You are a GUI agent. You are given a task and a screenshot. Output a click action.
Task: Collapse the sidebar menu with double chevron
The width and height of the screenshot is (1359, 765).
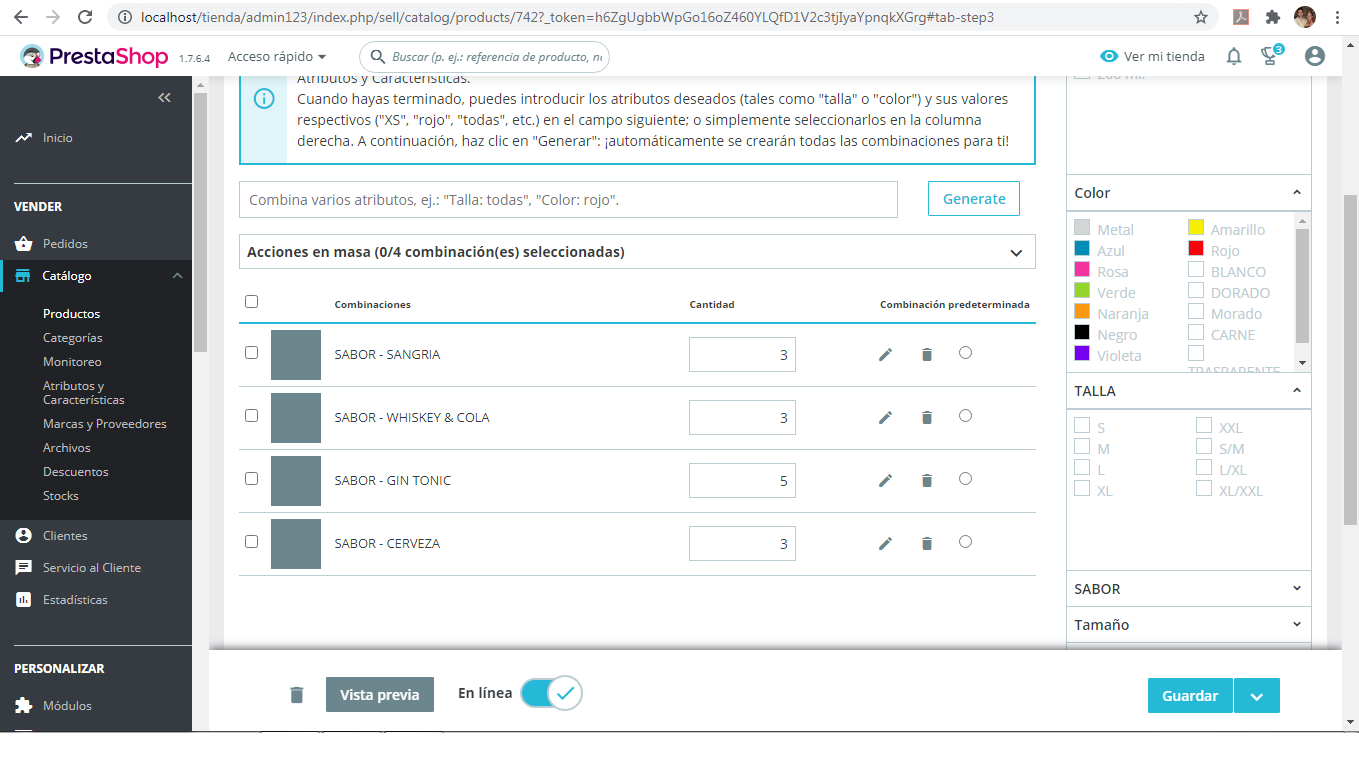point(165,97)
